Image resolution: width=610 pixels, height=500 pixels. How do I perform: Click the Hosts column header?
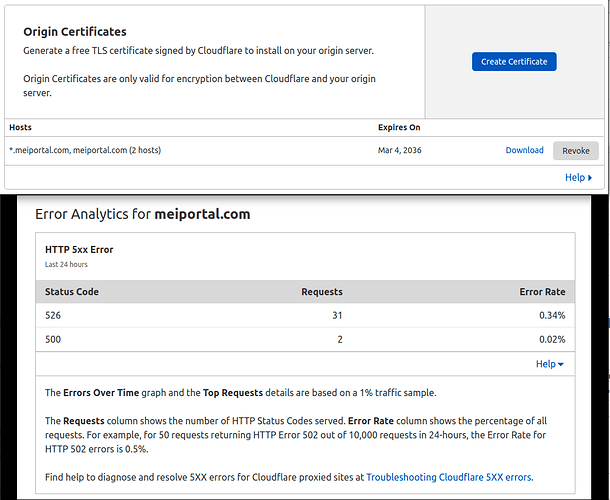coord(22,127)
